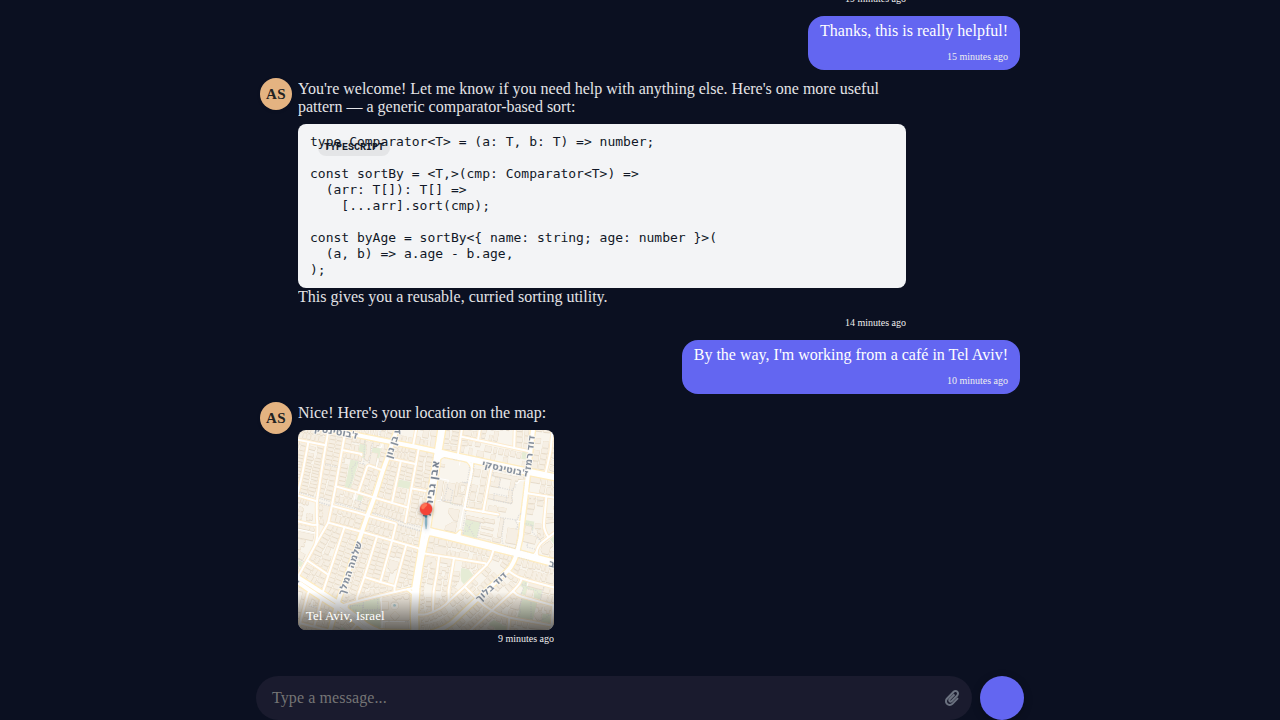Click the 9 minutes ago timestamp below the map
The height and width of the screenshot is (720, 1280).
point(525,638)
